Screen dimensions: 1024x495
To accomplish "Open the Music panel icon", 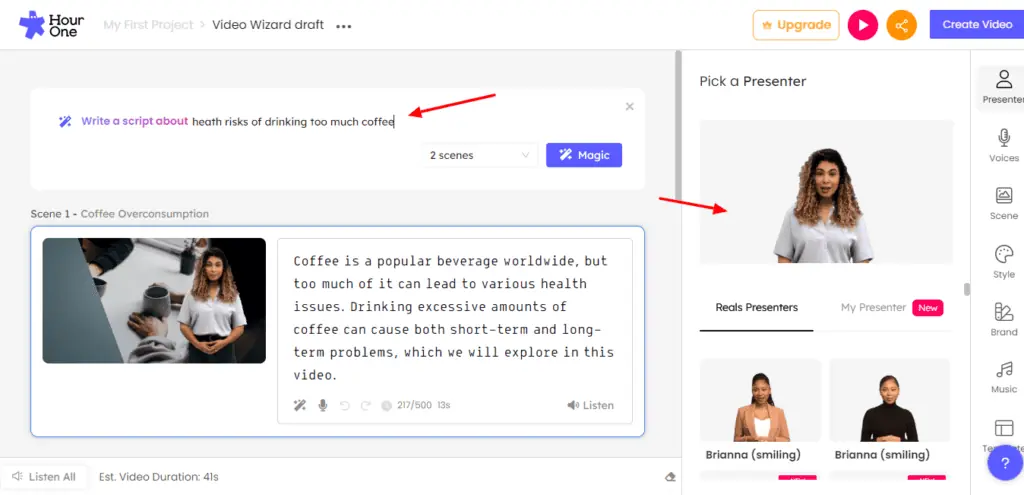I will pos(1004,370).
